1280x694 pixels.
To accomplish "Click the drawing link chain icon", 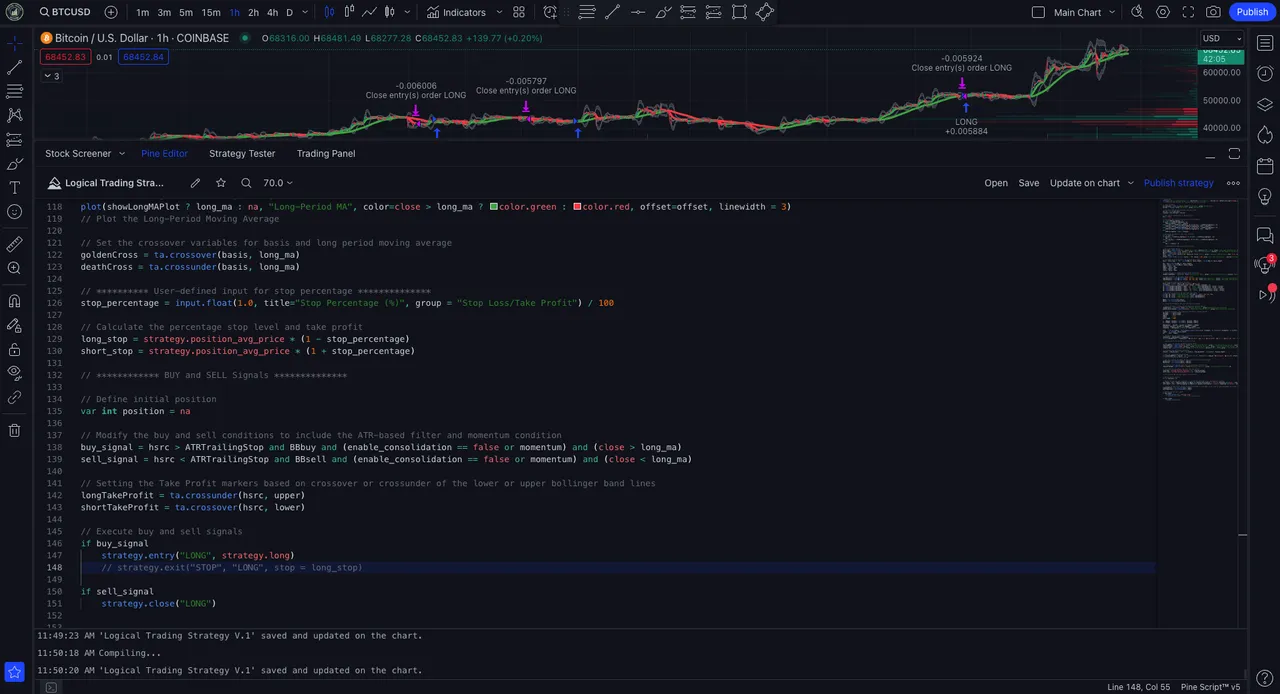I will [14, 397].
